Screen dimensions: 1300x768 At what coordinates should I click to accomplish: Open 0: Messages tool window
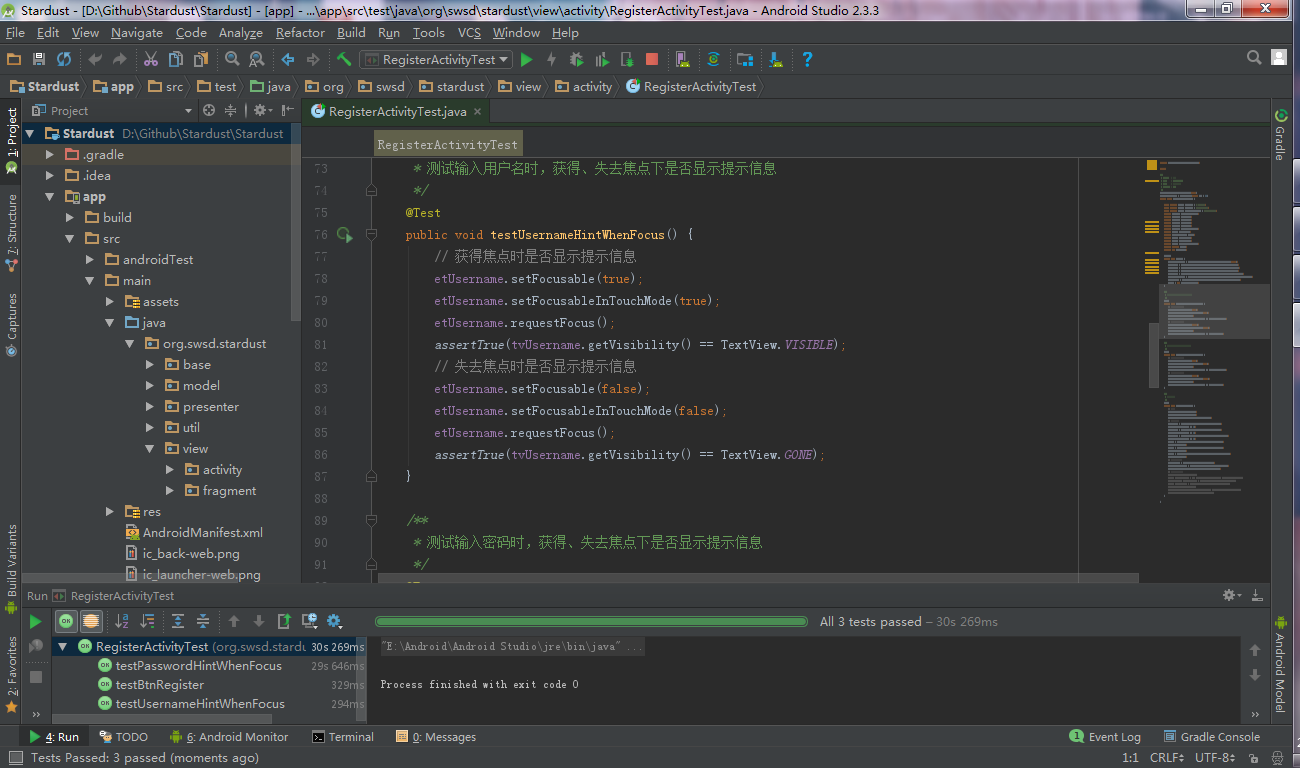point(436,737)
